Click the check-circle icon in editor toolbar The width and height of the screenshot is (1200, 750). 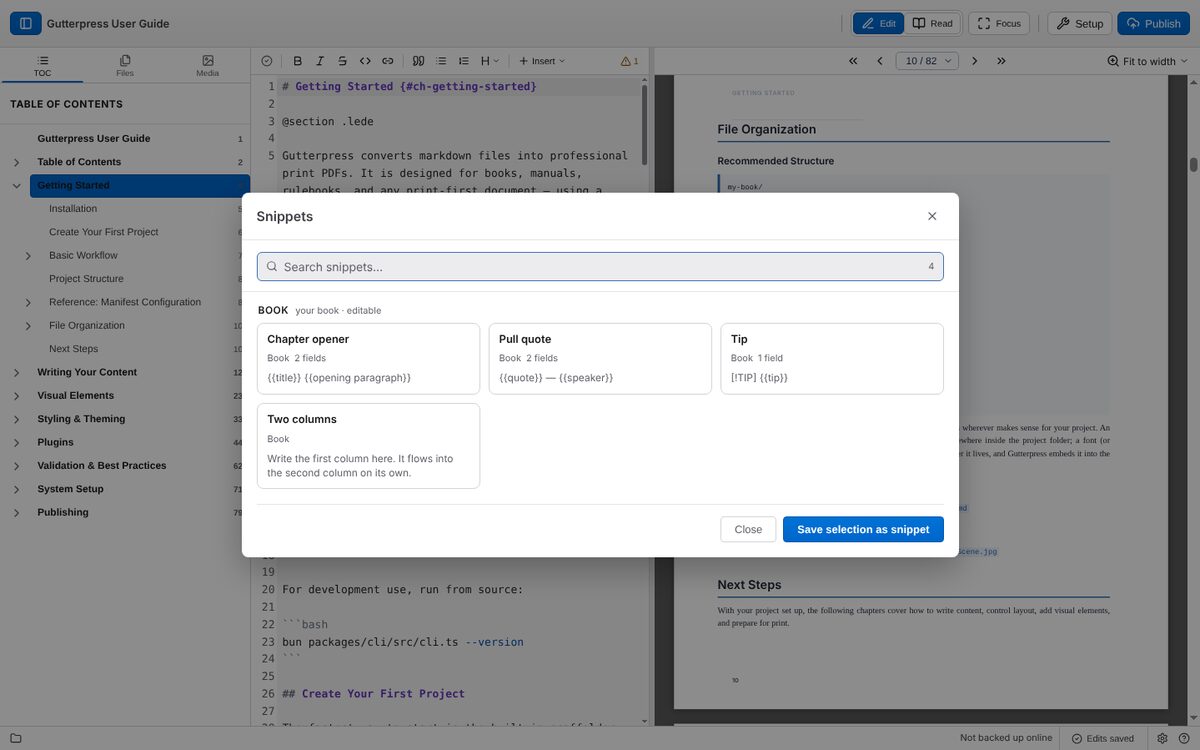[x=267, y=61]
